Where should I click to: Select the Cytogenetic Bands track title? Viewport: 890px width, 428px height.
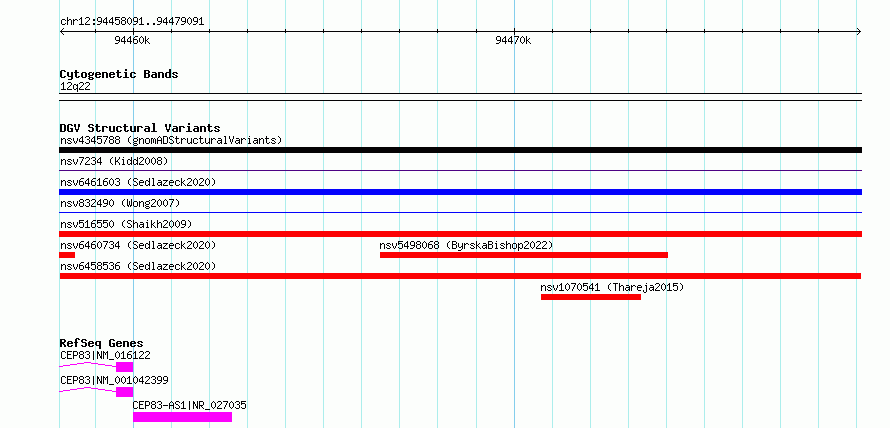point(119,74)
